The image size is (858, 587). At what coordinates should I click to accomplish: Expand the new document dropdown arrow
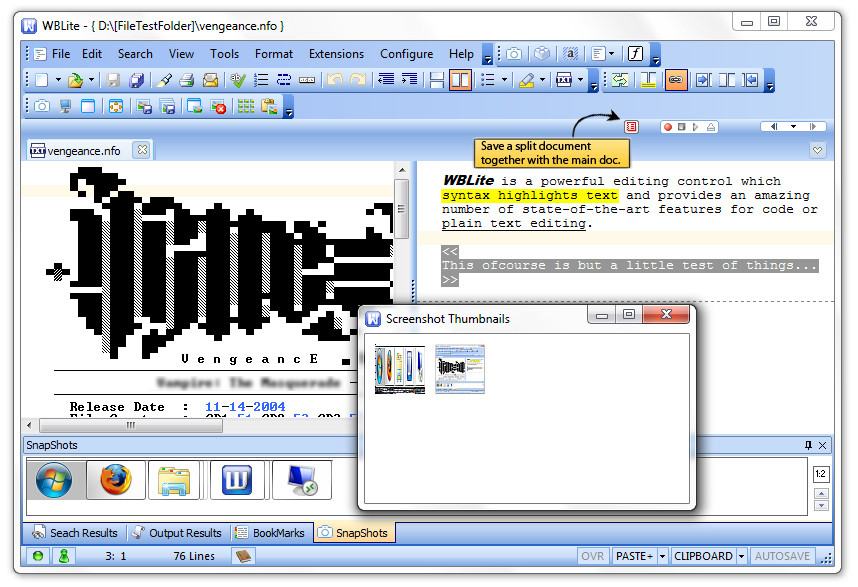pyautogui.click(x=58, y=80)
